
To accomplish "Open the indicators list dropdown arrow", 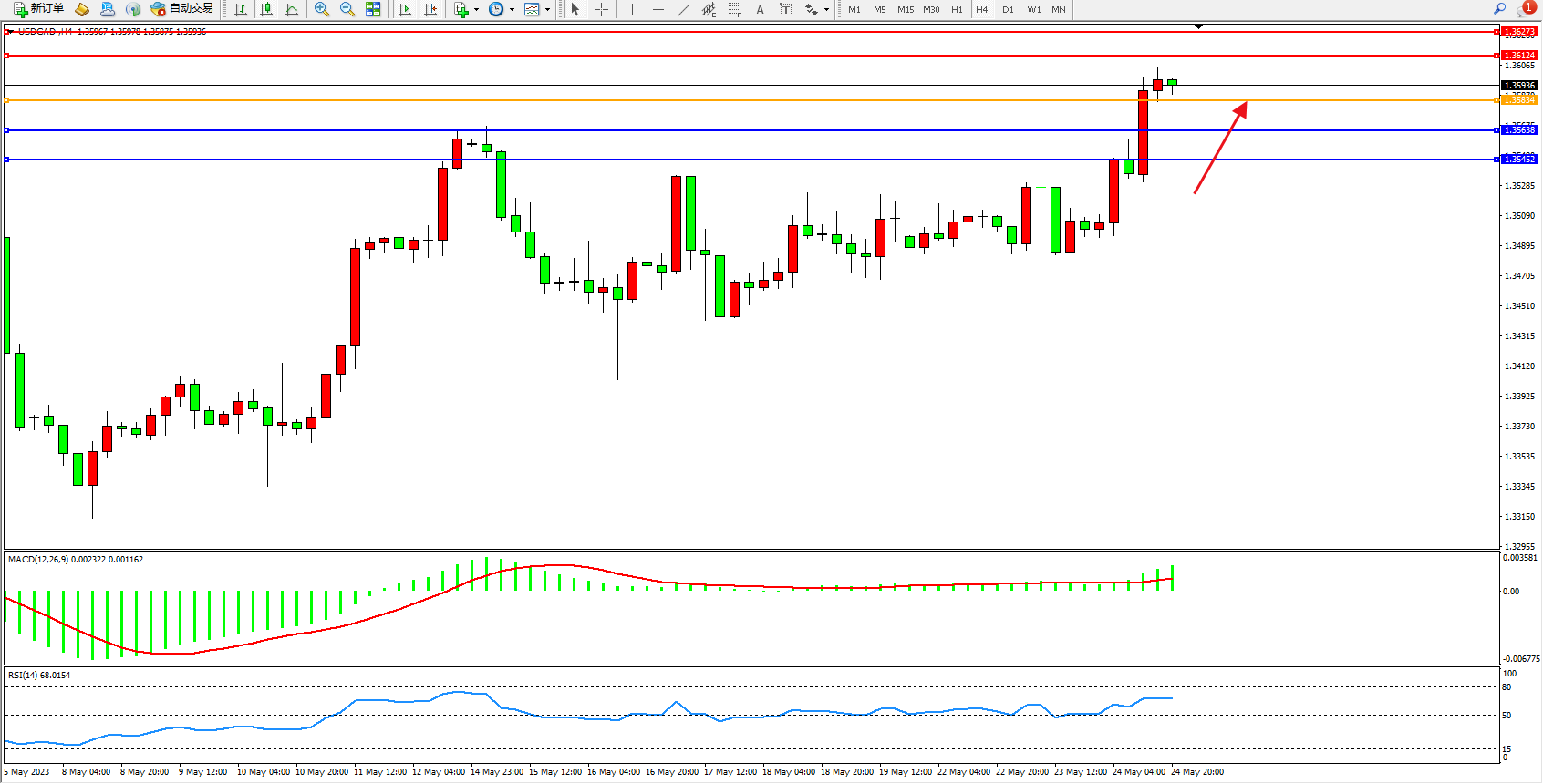I will coord(476,10).
